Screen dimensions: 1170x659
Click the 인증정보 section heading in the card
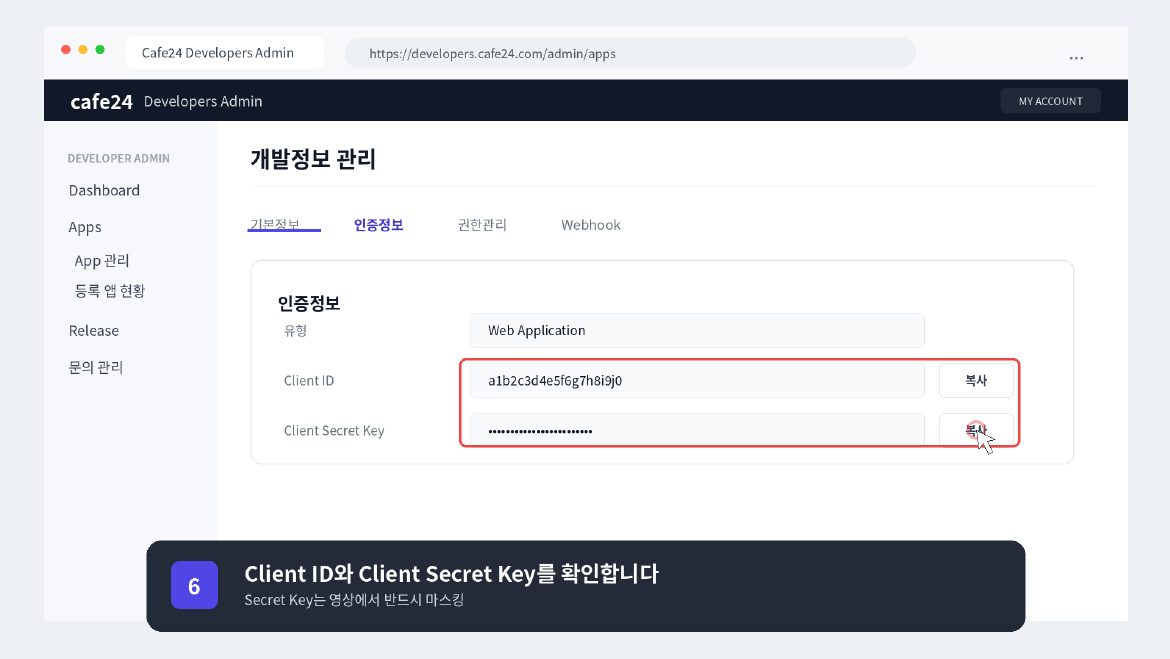pos(309,303)
